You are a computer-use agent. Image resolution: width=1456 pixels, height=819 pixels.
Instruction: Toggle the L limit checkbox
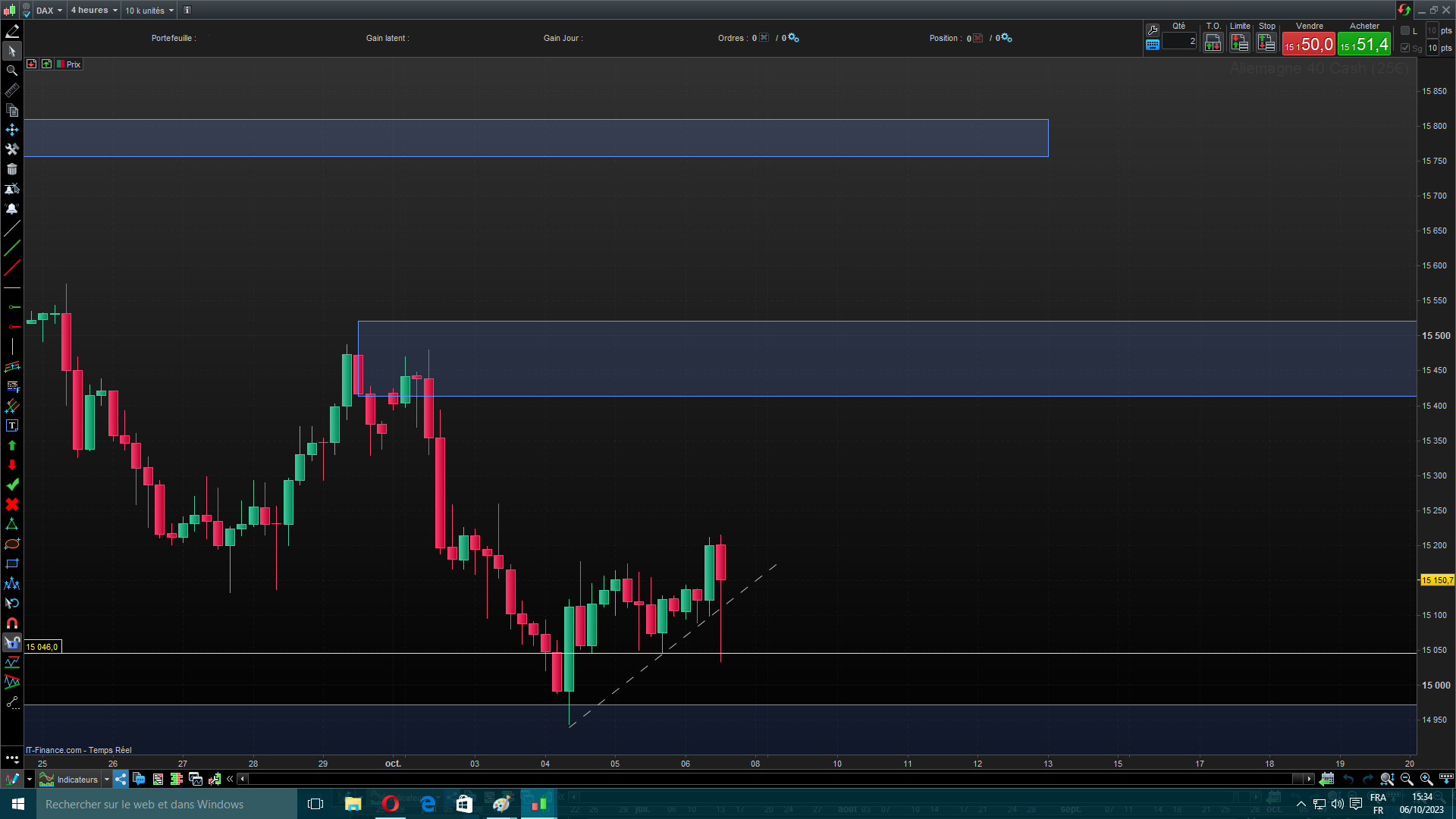tap(1405, 30)
